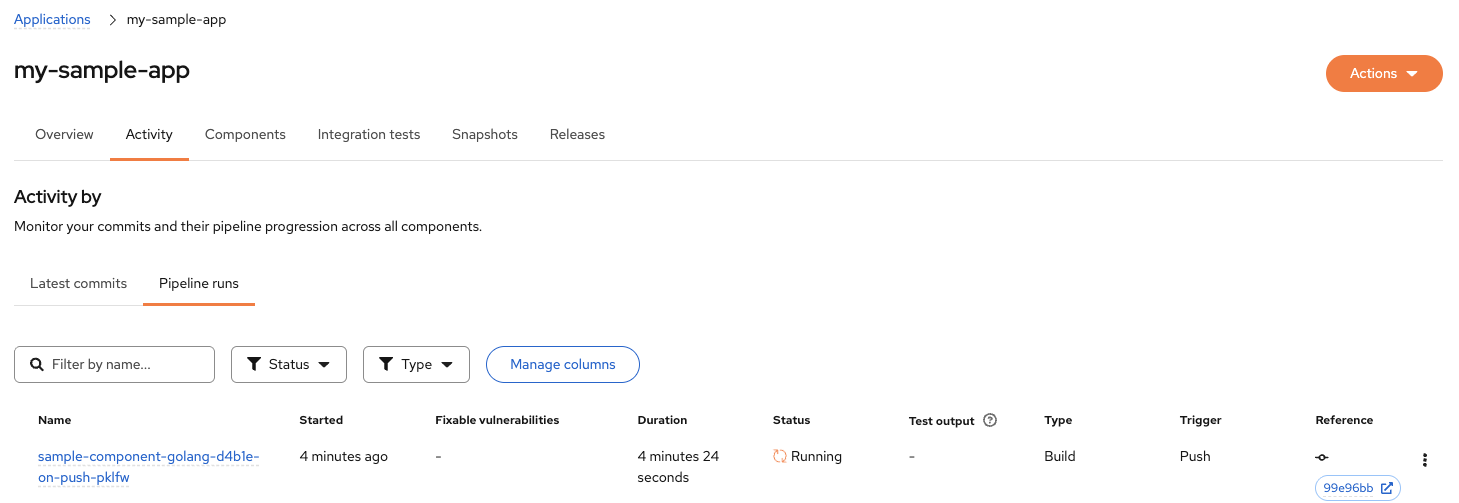Focus the Filter by name input field
This screenshot has height=503, width=1459.
tap(114, 364)
